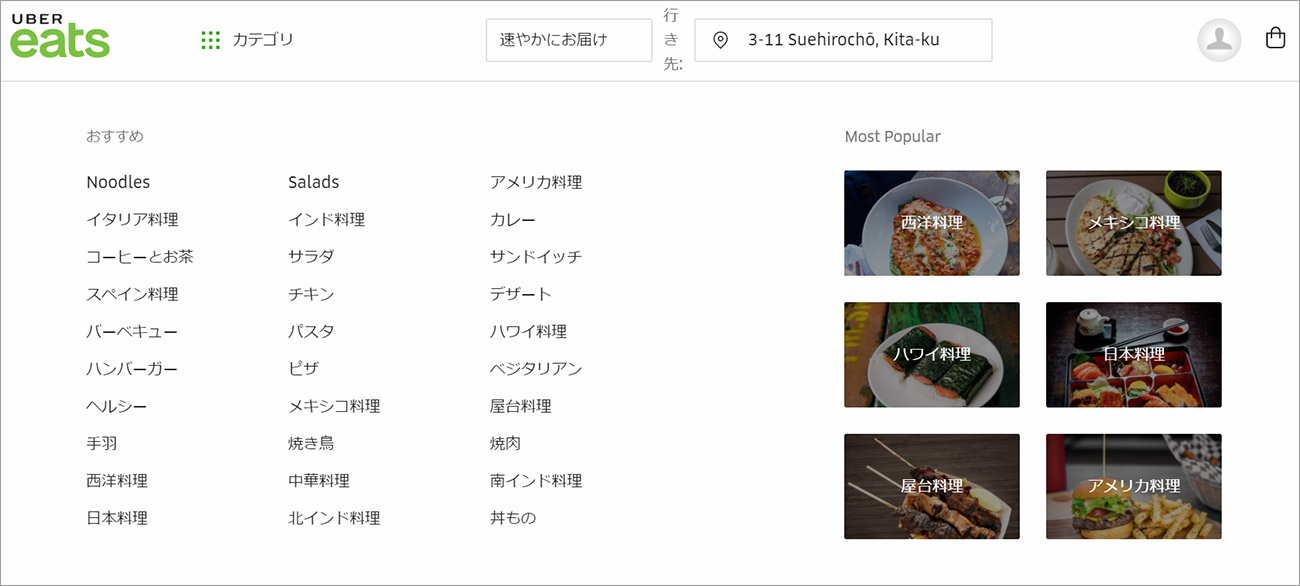Choose イタリア料理 category

pyautogui.click(x=132, y=219)
